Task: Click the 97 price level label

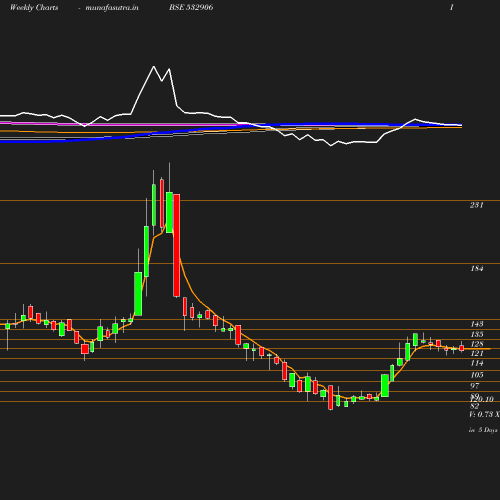Action: pyautogui.click(x=475, y=386)
